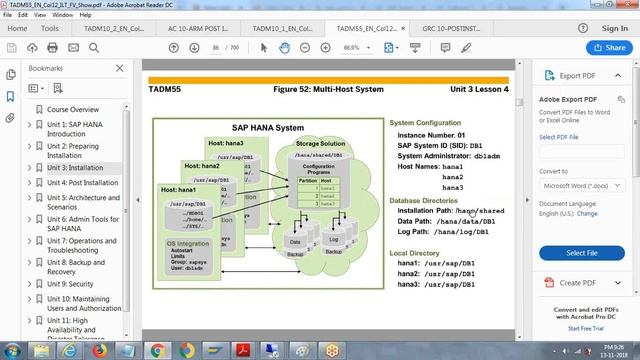Screen dimensions: 640x360
Task: Switch to the GRC 10-POSTINST document tab
Action: pos(451,28)
